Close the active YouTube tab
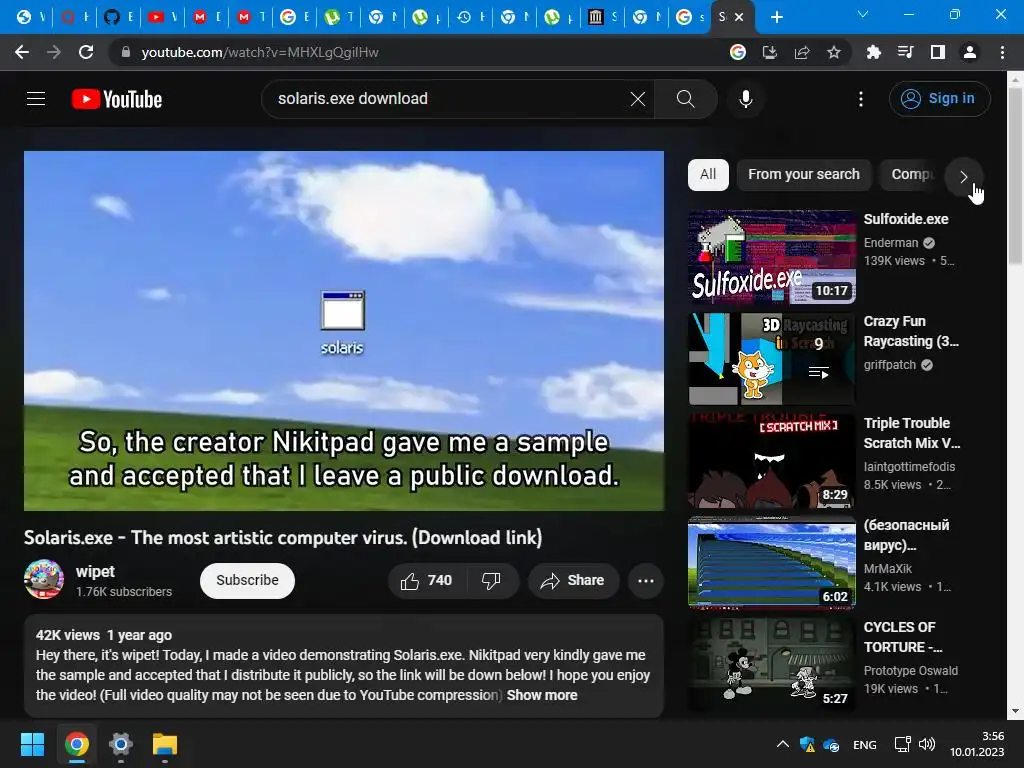1024x768 pixels. coord(739,17)
